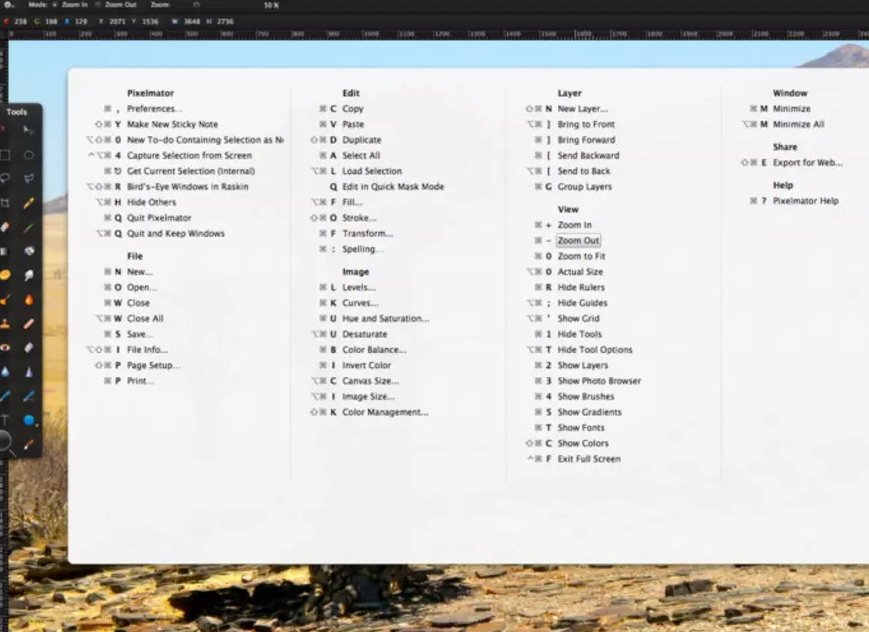Image resolution: width=869 pixels, height=632 pixels.
Task: Select the Blur water-drop tool
Action: tap(5, 372)
